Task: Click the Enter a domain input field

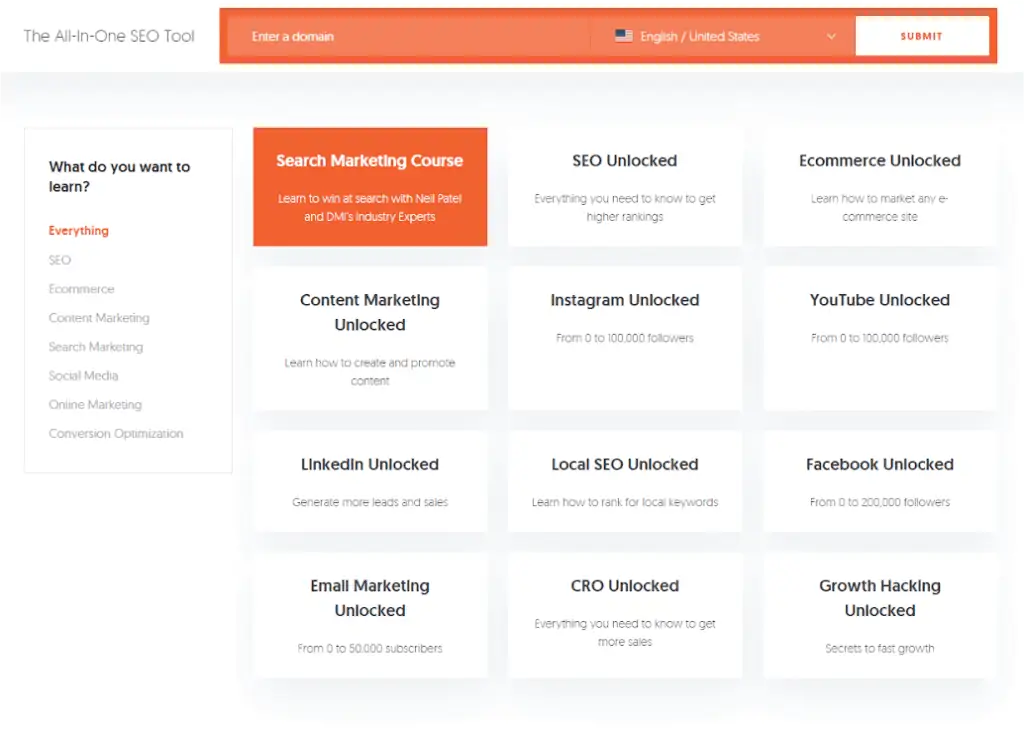Action: pyautogui.click(x=400, y=35)
